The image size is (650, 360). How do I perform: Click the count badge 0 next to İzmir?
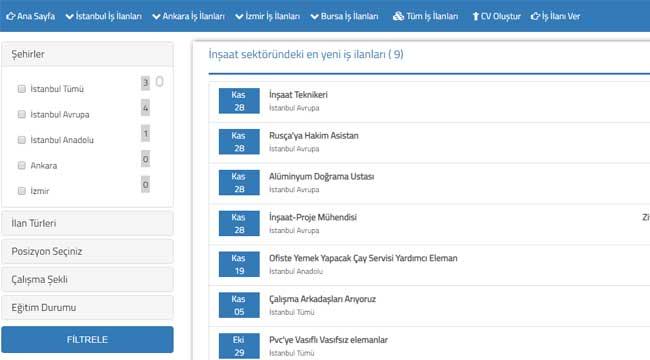[x=146, y=185]
